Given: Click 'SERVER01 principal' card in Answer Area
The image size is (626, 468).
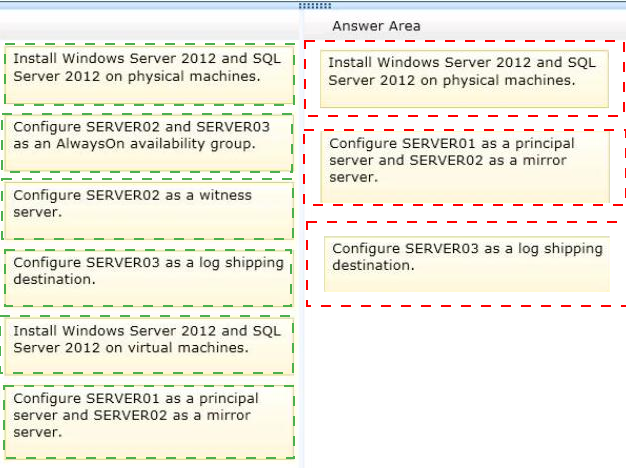Looking at the screenshot, I should [465, 167].
